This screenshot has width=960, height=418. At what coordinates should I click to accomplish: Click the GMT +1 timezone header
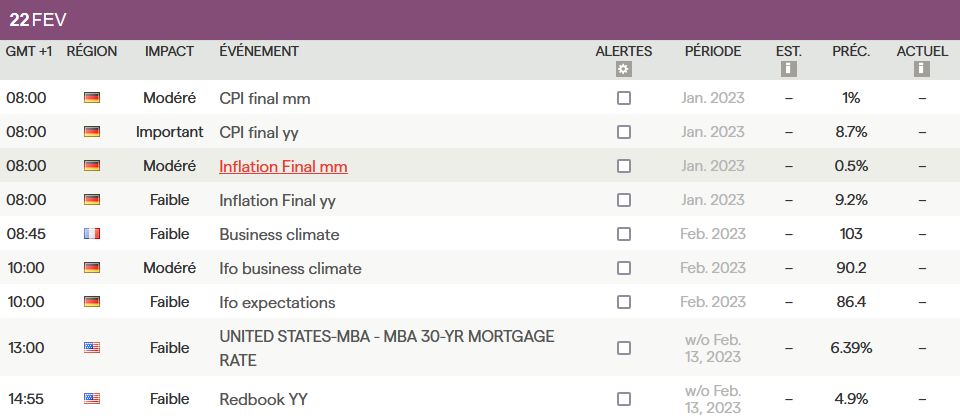coord(29,51)
